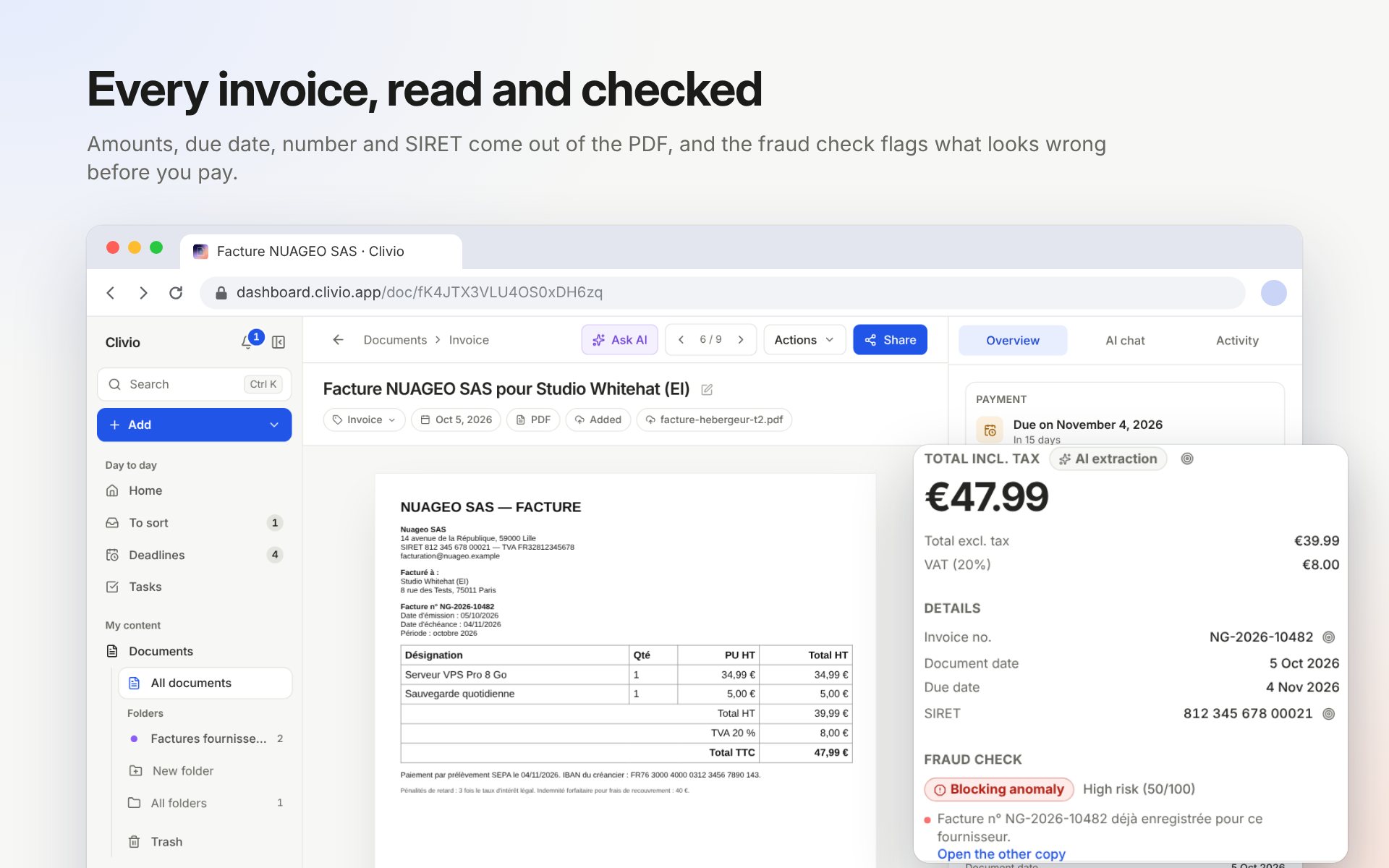The height and width of the screenshot is (868, 1389).
Task: Focus the Search field
Action: tap(194, 384)
